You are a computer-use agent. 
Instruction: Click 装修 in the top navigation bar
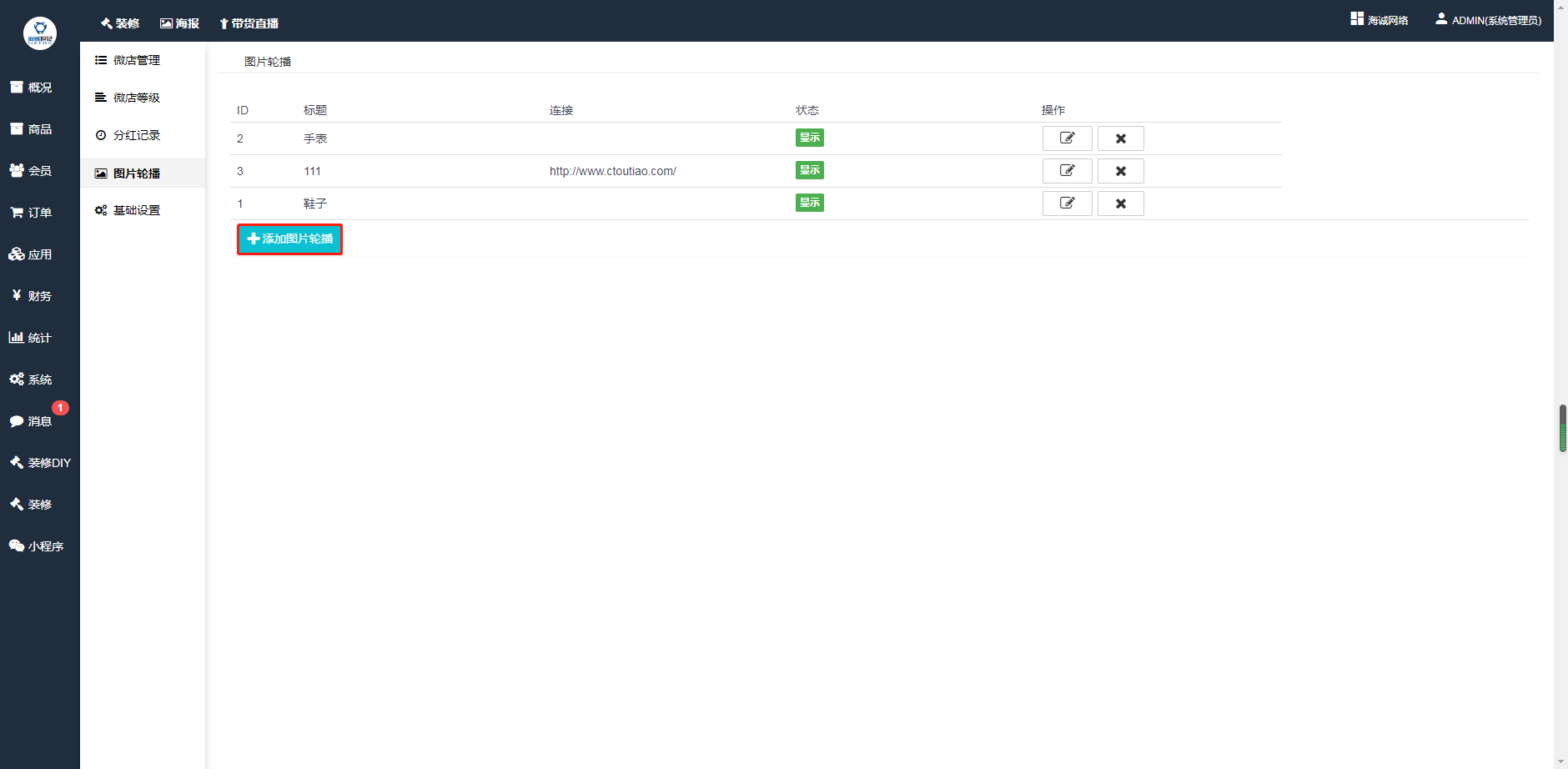click(x=120, y=23)
